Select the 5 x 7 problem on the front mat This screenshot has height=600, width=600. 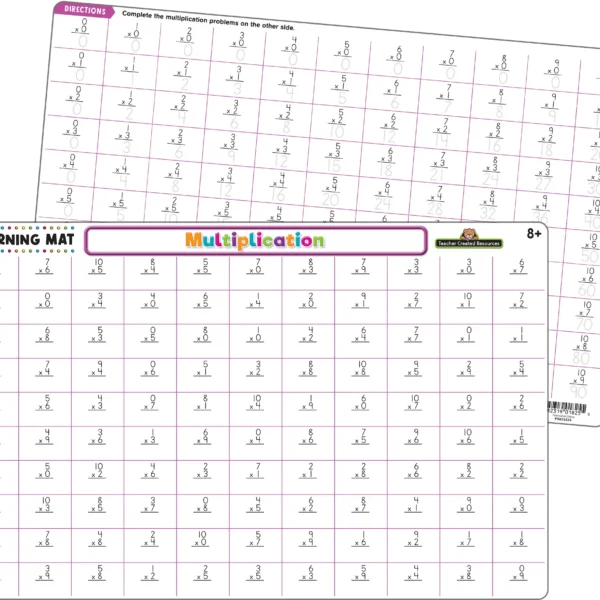click(x=256, y=539)
